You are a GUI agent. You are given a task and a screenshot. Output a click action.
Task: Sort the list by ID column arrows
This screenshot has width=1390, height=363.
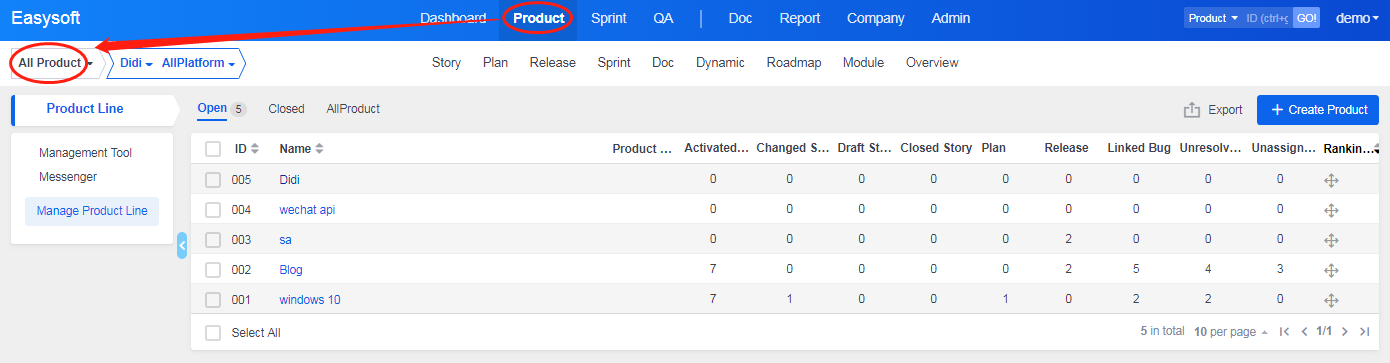click(x=254, y=149)
